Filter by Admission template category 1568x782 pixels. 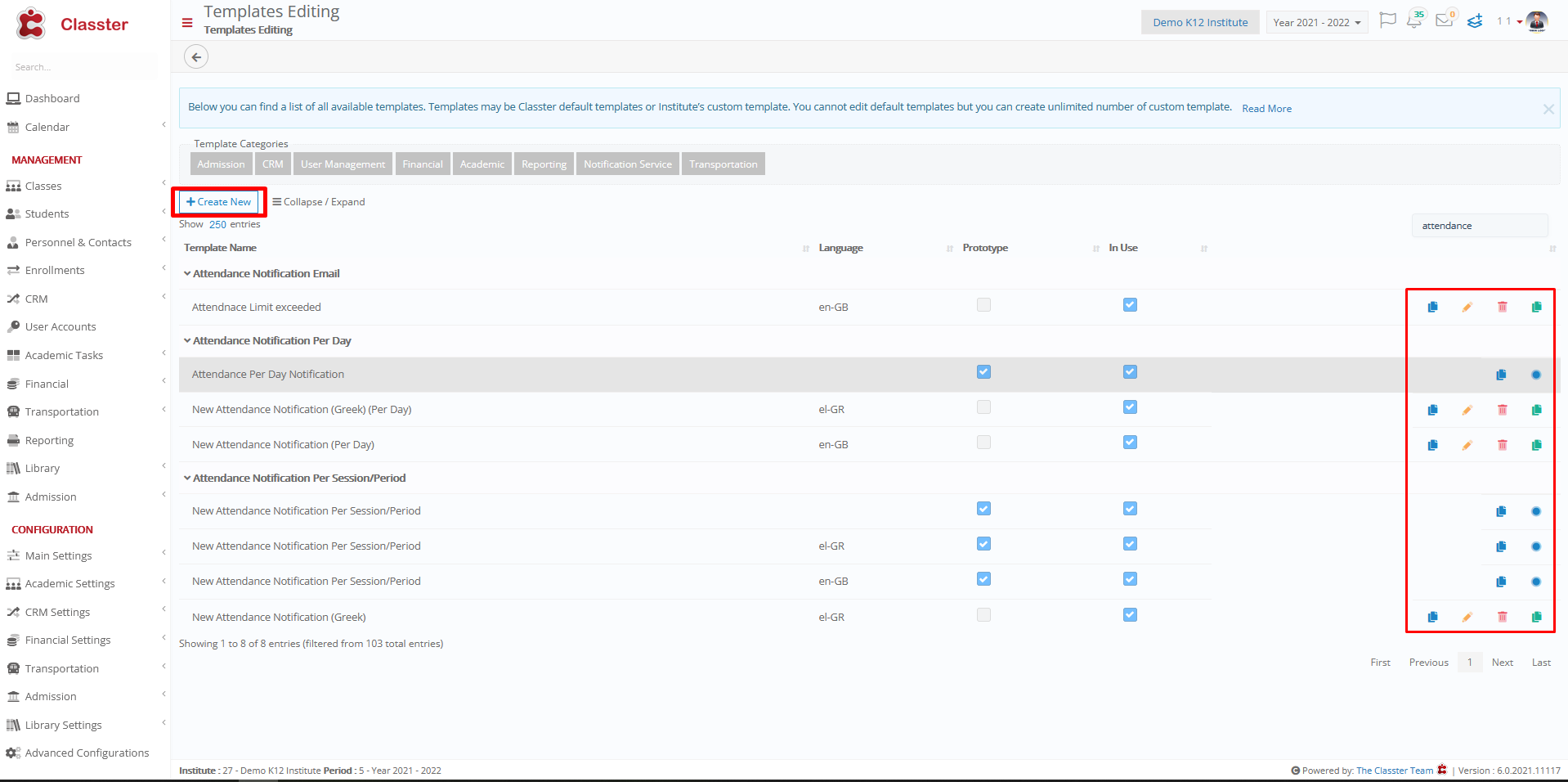click(x=221, y=164)
